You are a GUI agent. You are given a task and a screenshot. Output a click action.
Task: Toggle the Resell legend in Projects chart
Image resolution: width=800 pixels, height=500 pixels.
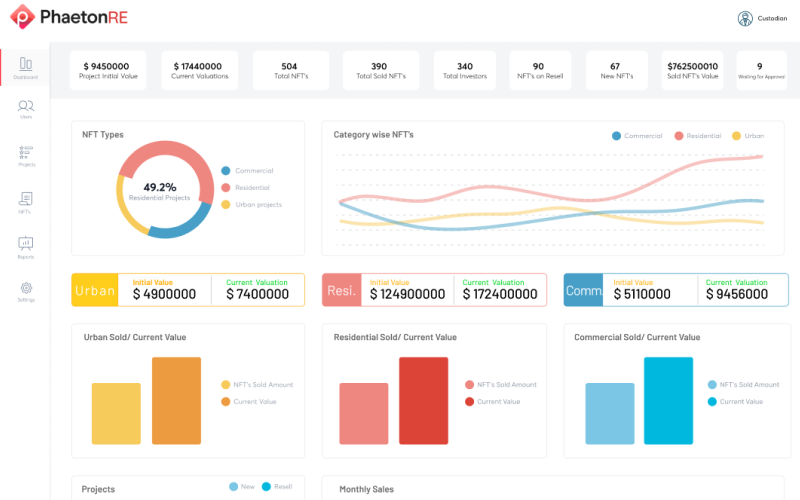coord(277,487)
